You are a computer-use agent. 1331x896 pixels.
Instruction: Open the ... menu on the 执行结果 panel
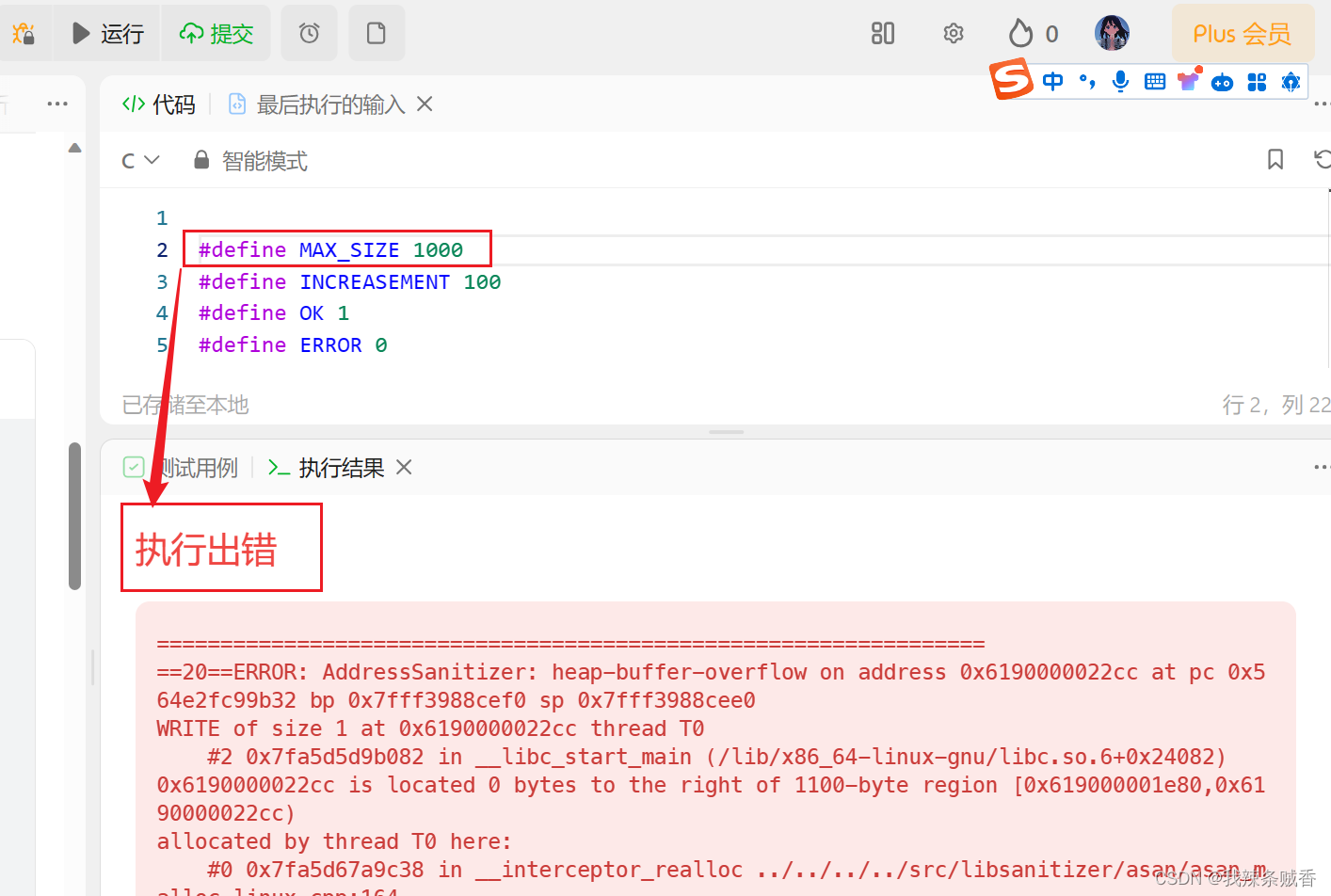click(1322, 466)
